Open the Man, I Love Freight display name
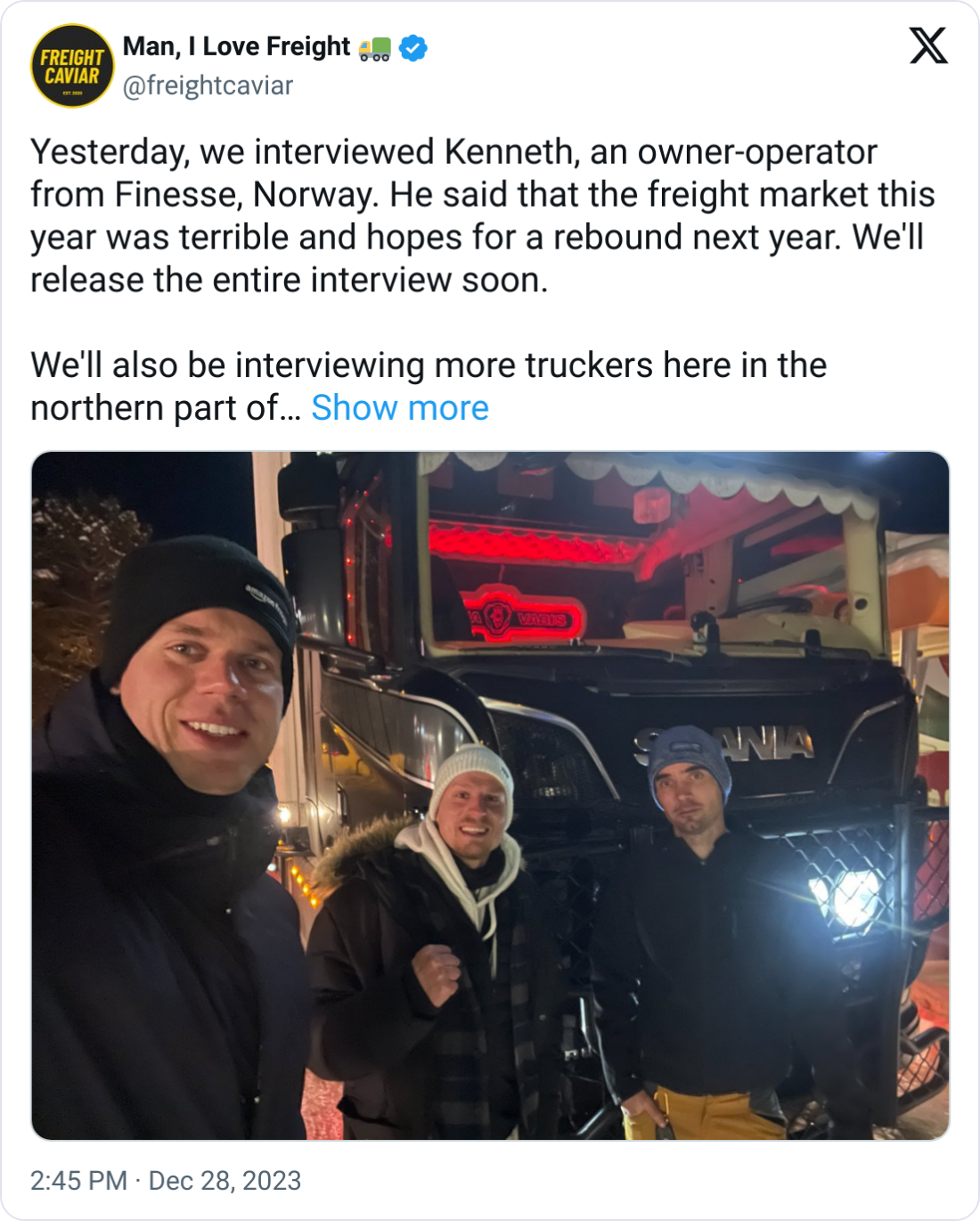 coord(236,46)
